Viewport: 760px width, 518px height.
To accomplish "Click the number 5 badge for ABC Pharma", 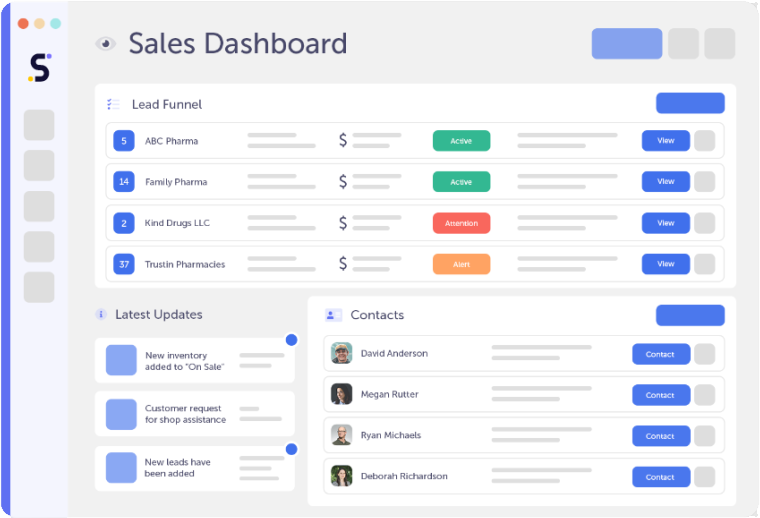I will point(124,141).
